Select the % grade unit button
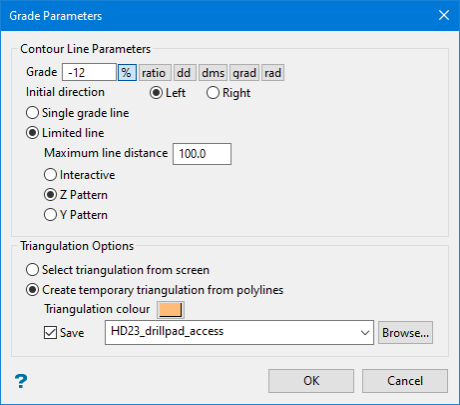Viewport: 460px width, 405px height. click(x=127, y=73)
